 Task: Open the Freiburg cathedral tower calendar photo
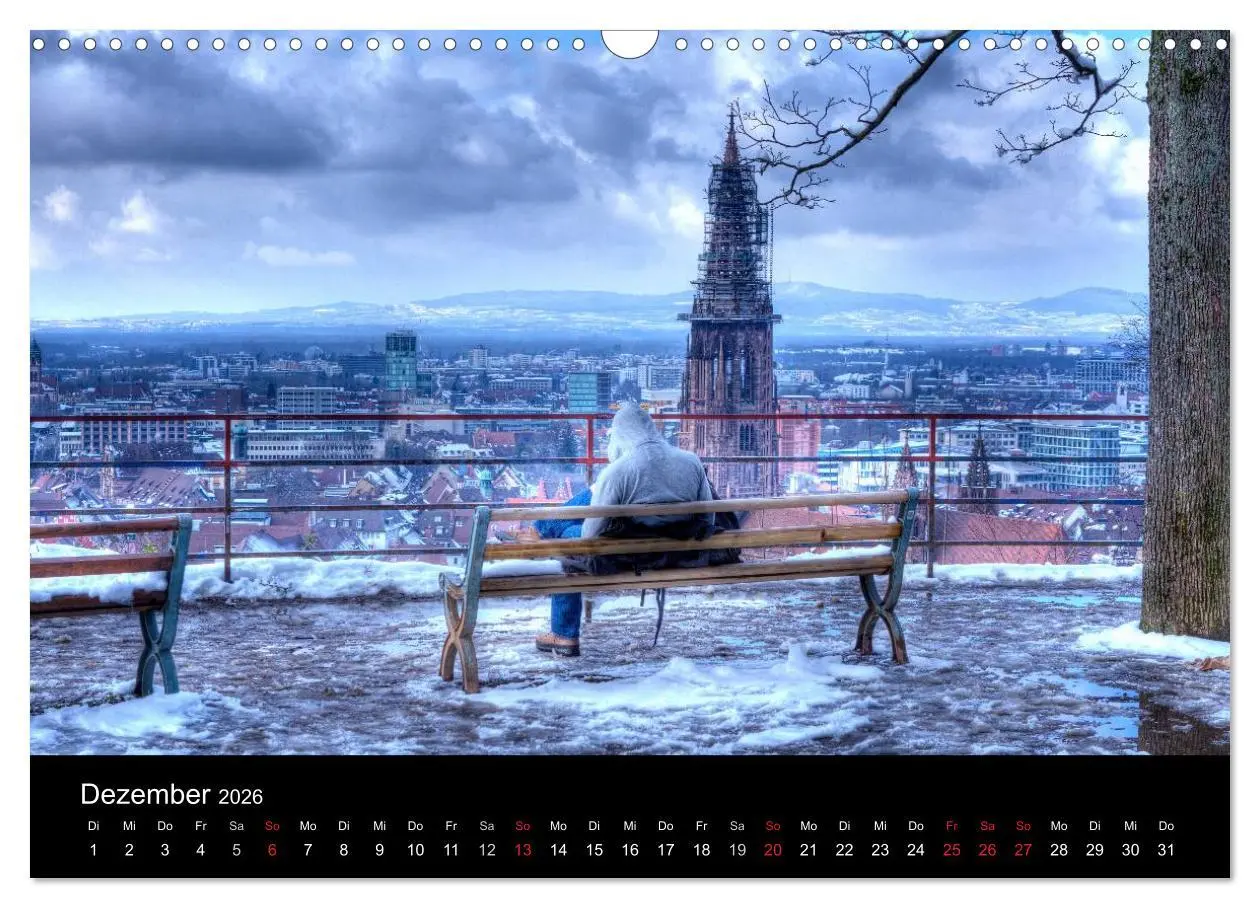point(630,392)
